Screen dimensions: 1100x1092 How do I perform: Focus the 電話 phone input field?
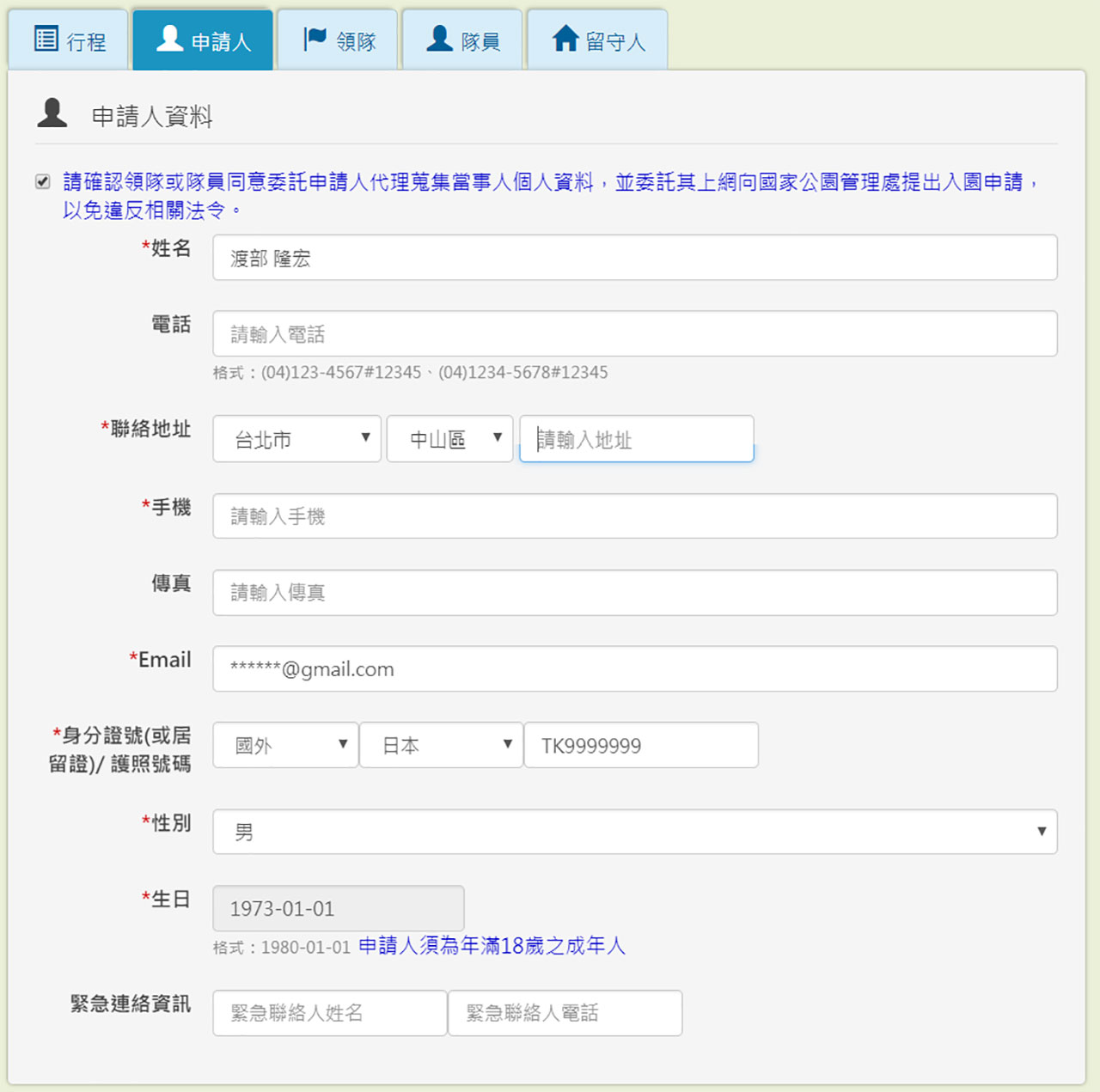point(634,333)
